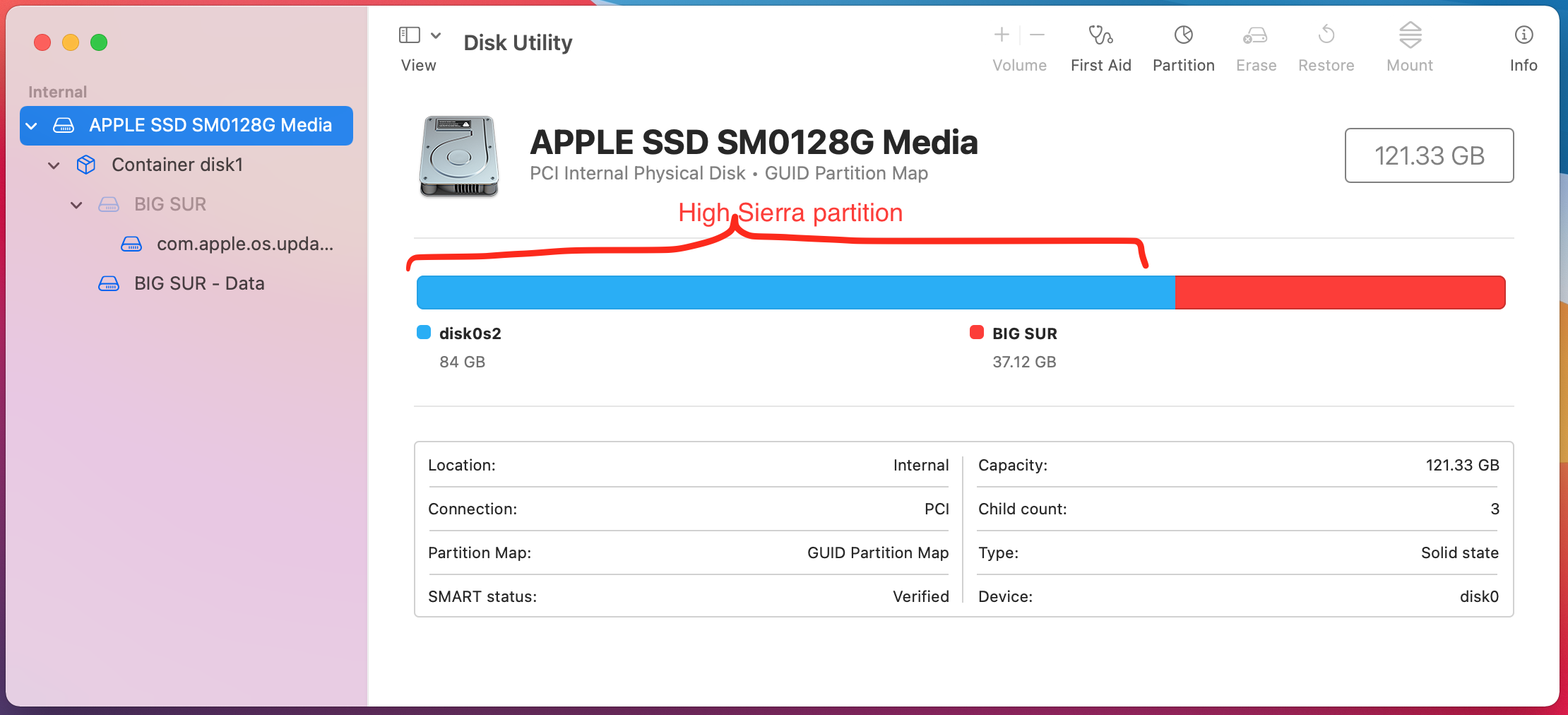Click the Info toolbar label

[x=1524, y=65]
